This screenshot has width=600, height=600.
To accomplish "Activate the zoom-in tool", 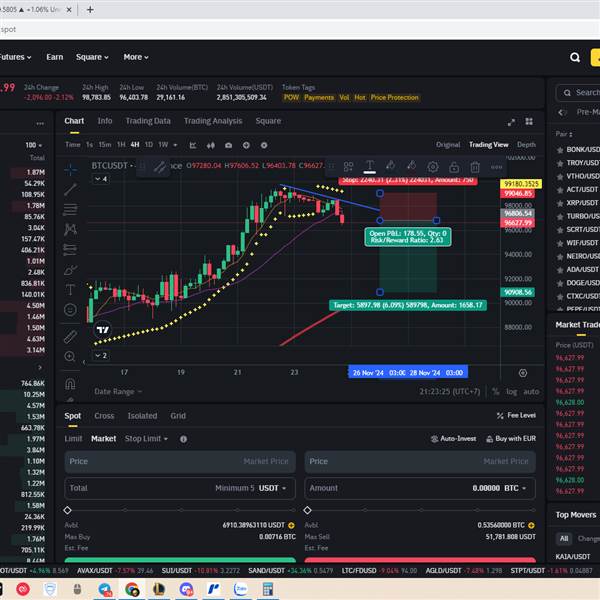I will pos(70,356).
